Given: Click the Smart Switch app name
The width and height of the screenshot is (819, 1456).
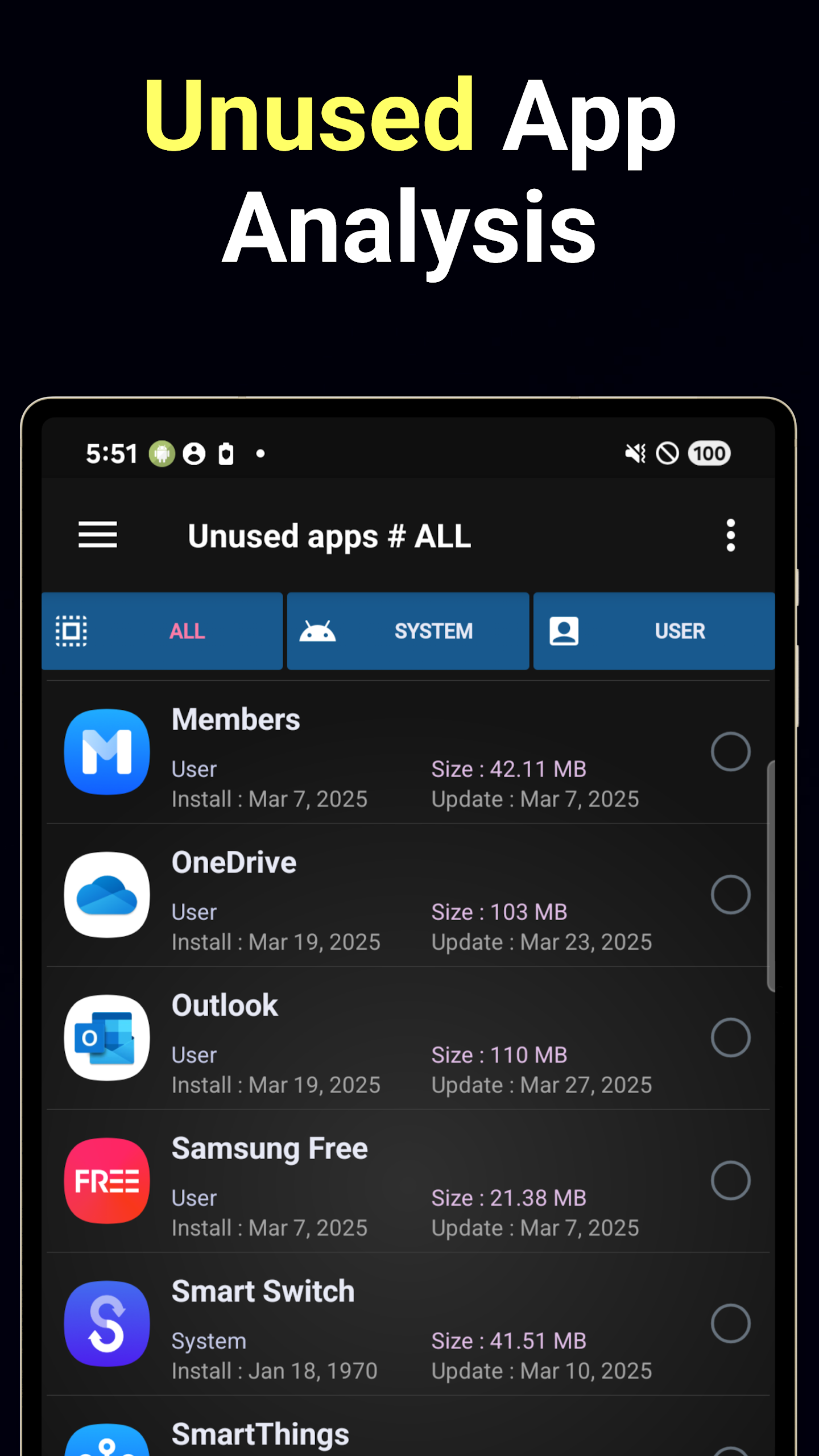Looking at the screenshot, I should [263, 1292].
